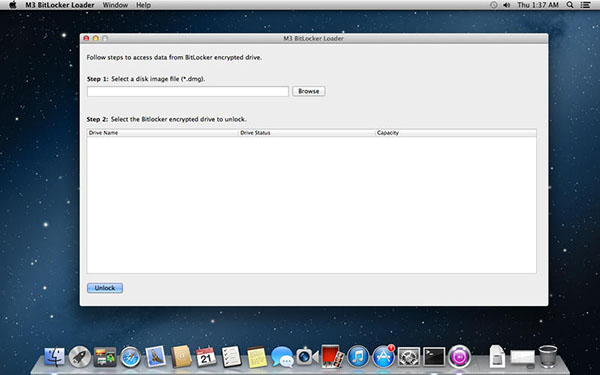Open the Apple menu
This screenshot has width=600, height=375.
pyautogui.click(x=13, y=5)
